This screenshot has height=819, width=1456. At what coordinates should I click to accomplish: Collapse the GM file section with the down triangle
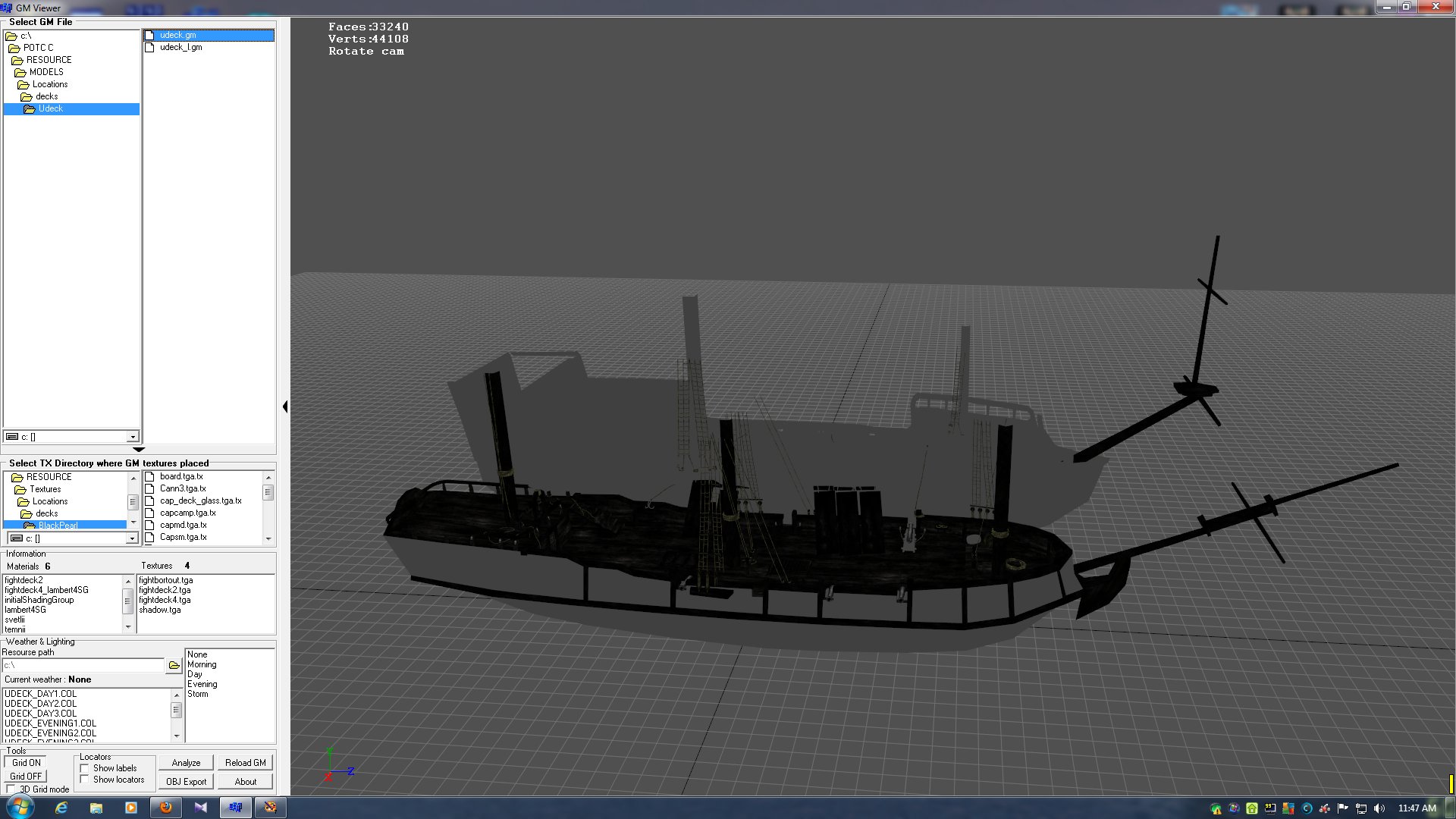[139, 450]
